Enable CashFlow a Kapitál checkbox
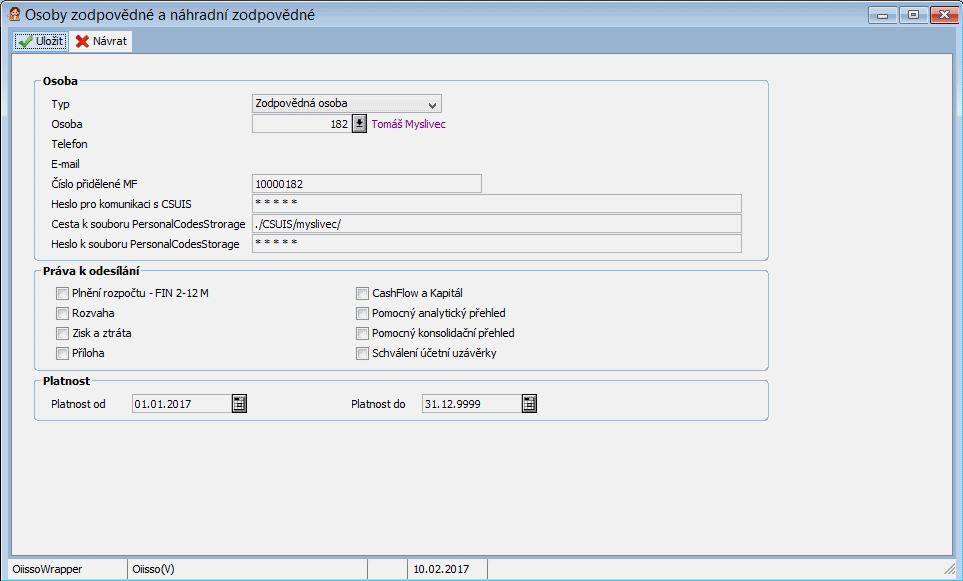The width and height of the screenshot is (963, 581). tap(363, 293)
